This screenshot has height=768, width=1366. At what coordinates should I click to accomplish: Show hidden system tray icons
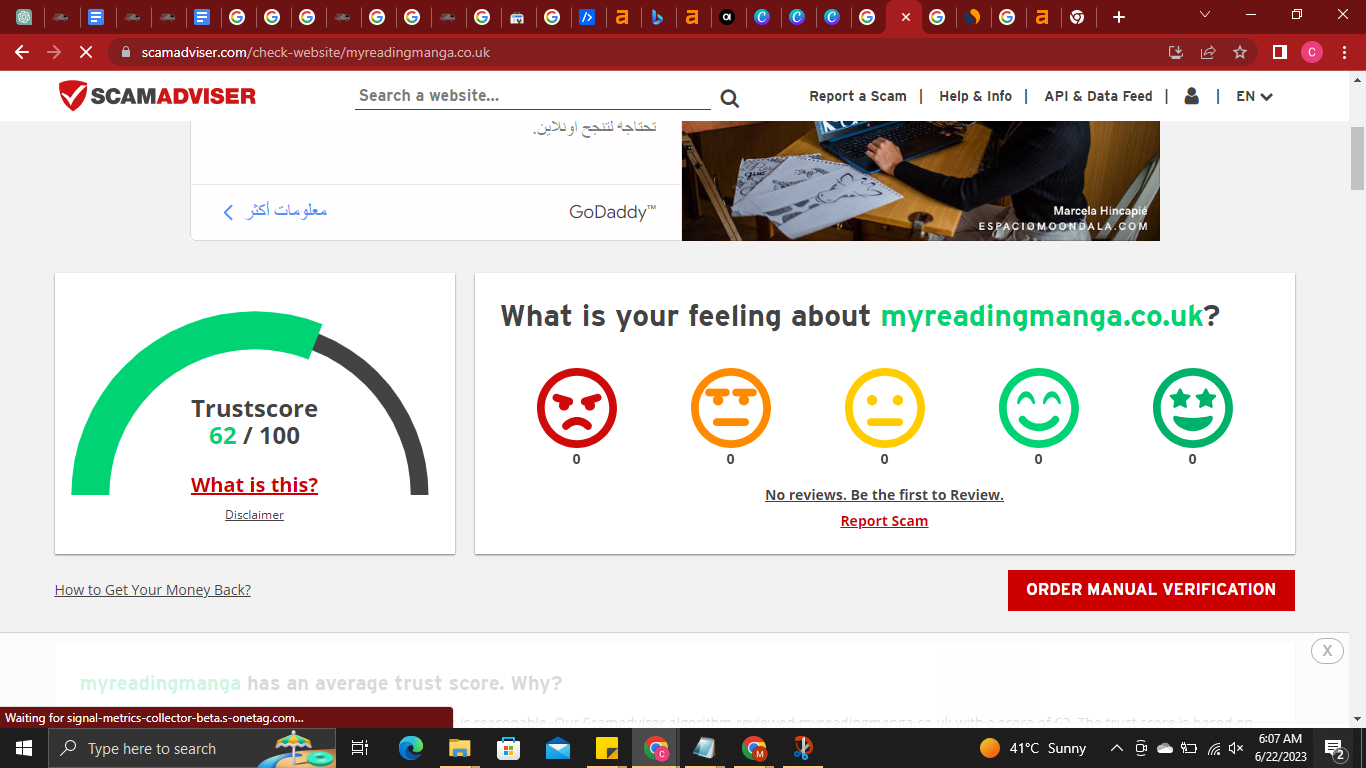point(1117,748)
